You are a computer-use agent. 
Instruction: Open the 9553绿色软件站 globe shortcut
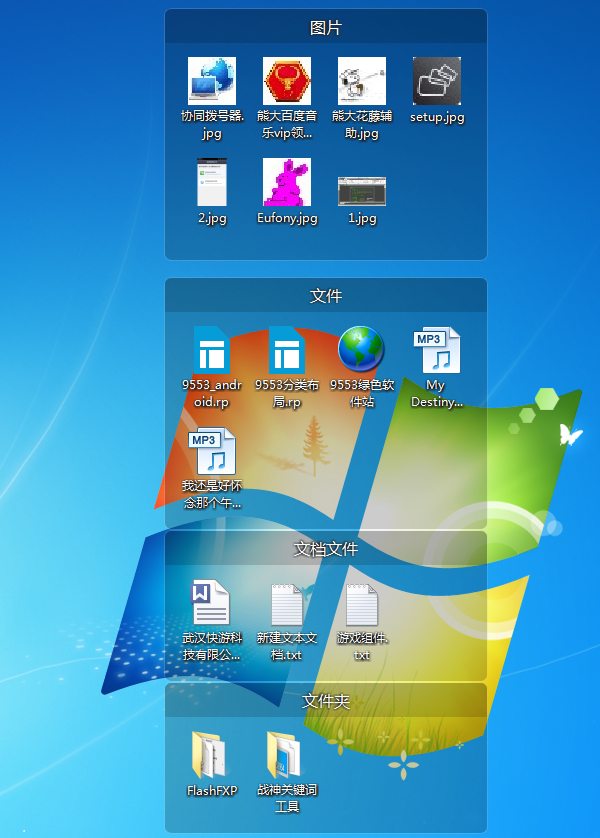pos(362,349)
